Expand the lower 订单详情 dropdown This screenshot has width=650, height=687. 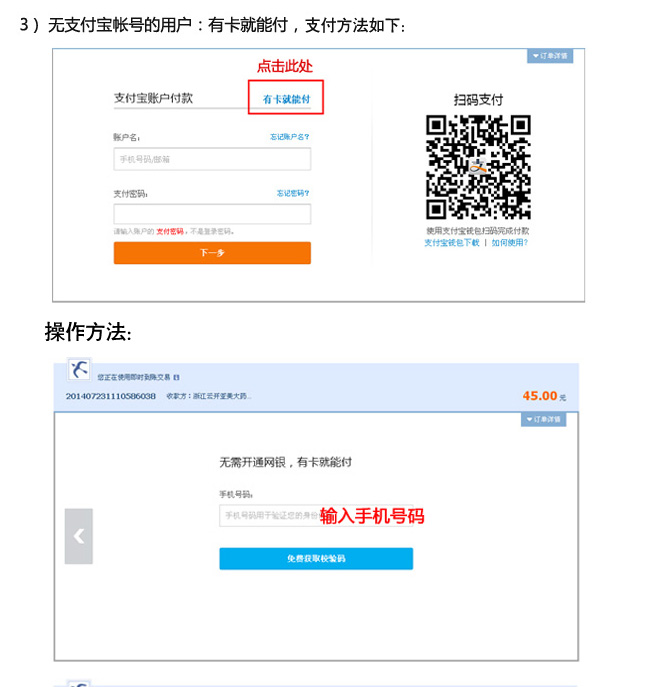click(x=543, y=419)
